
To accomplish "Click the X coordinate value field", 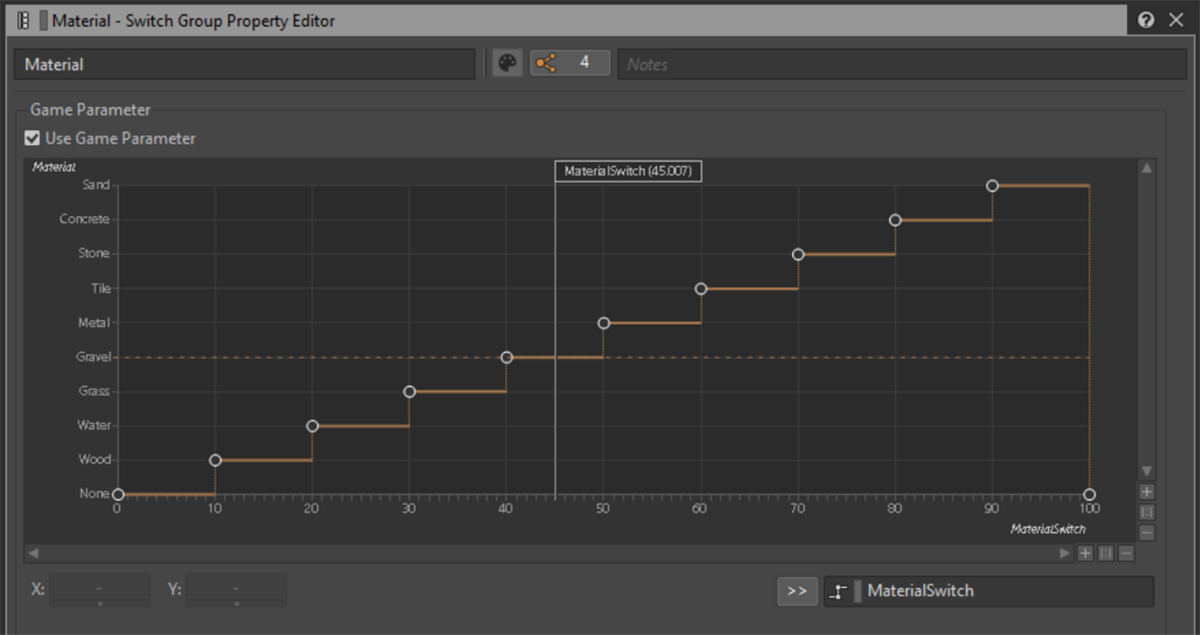I will (x=99, y=590).
